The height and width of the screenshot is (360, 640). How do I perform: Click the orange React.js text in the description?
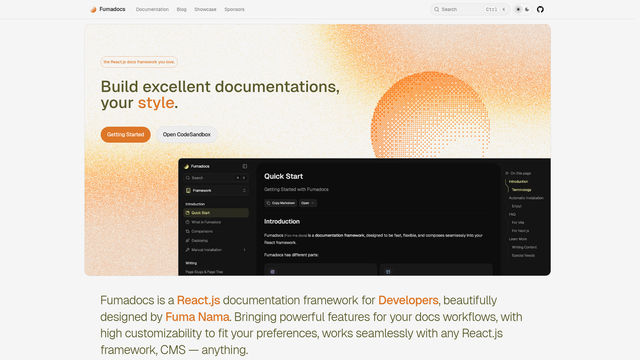click(x=198, y=300)
